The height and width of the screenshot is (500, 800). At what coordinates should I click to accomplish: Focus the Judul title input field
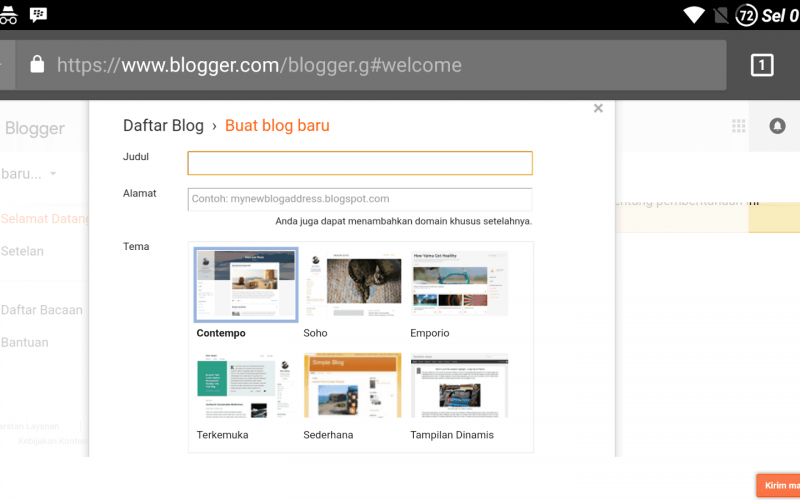click(360, 163)
